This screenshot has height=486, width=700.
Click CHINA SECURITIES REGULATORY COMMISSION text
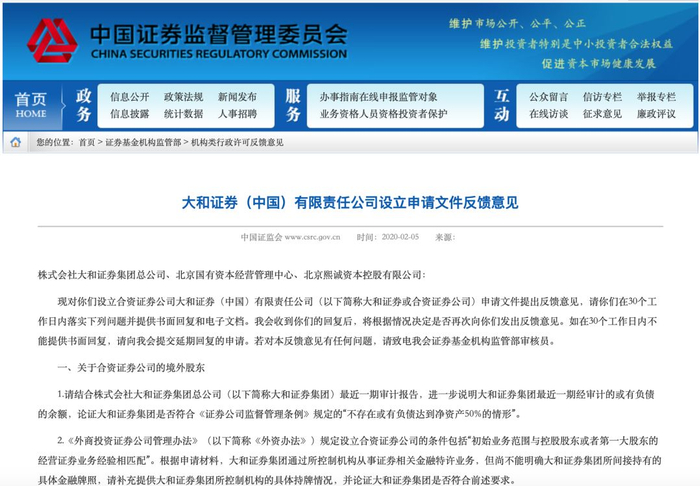(x=219, y=54)
